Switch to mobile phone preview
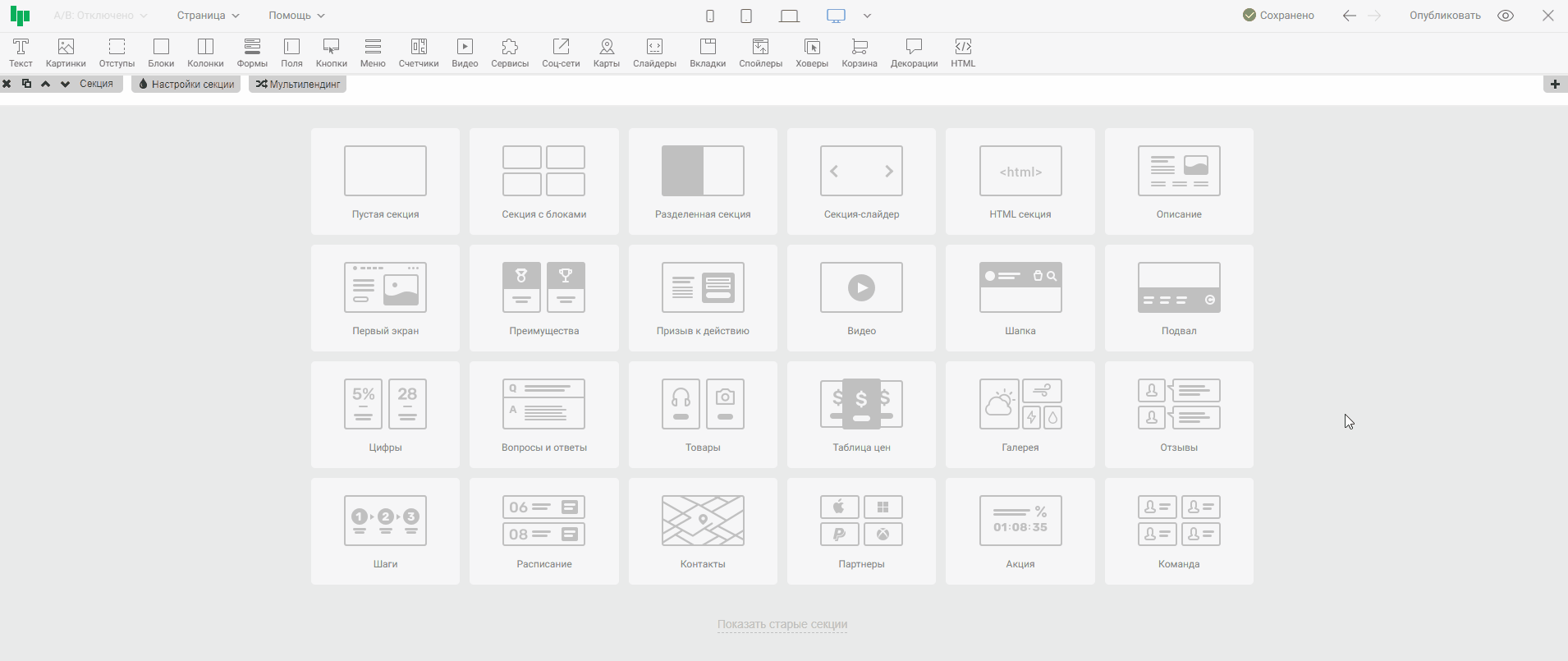The width and height of the screenshot is (1568, 661). (710, 16)
